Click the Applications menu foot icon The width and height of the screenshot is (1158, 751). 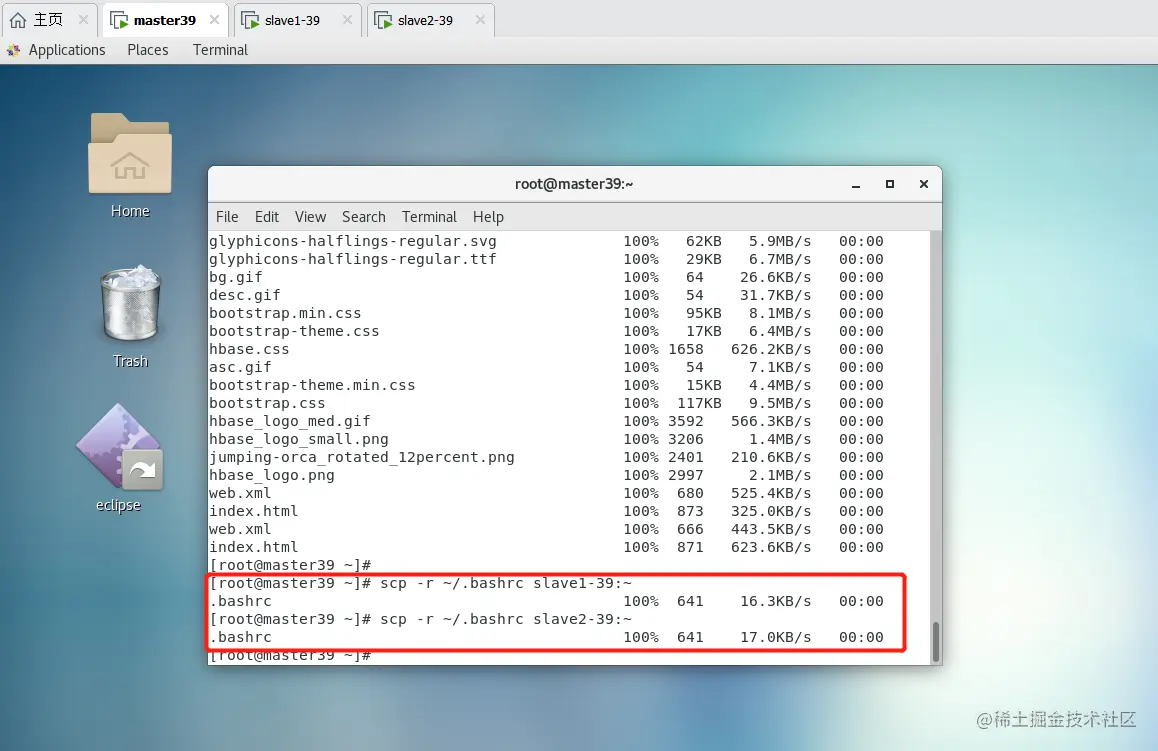point(13,50)
